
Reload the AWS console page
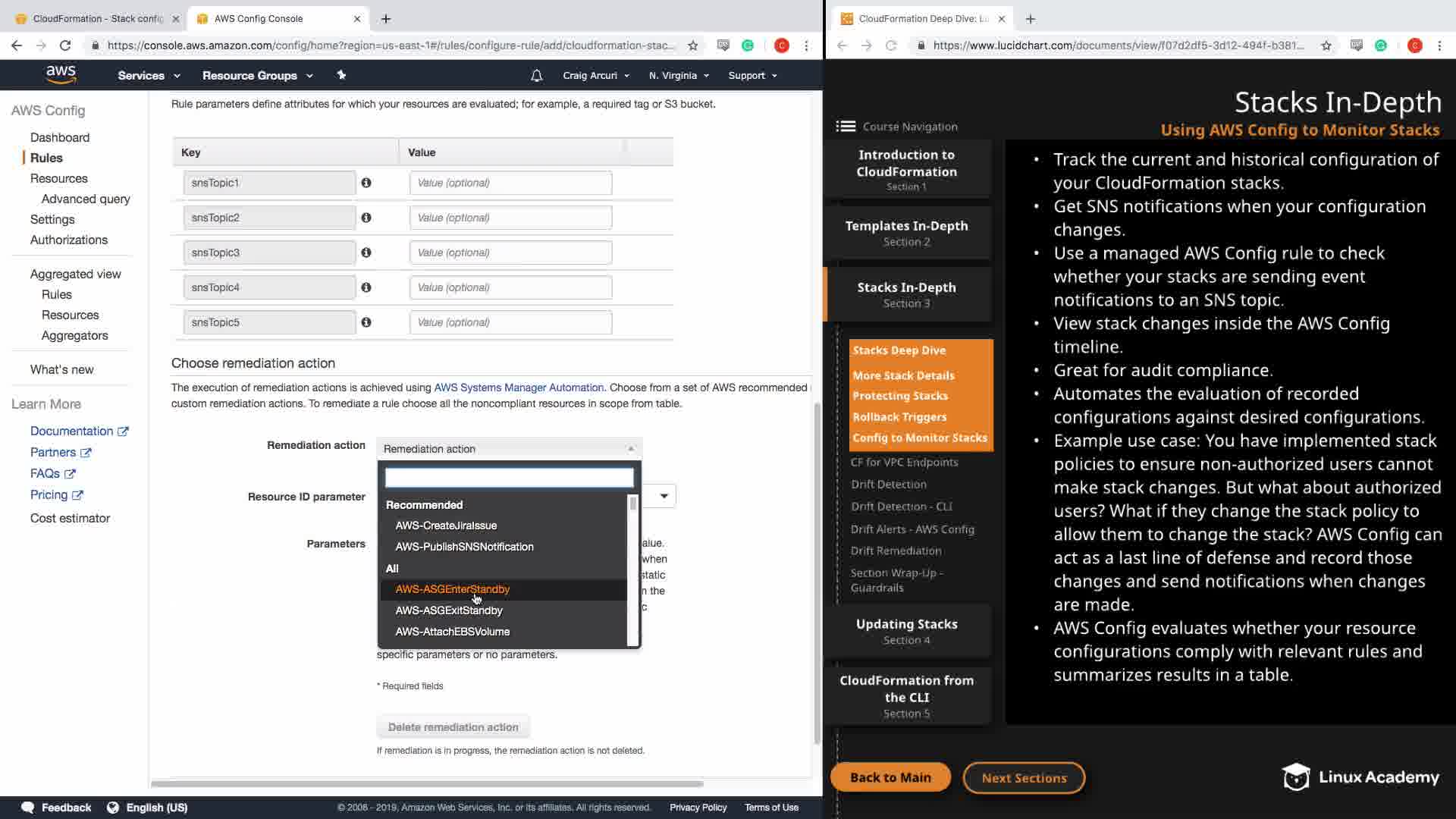65,45
